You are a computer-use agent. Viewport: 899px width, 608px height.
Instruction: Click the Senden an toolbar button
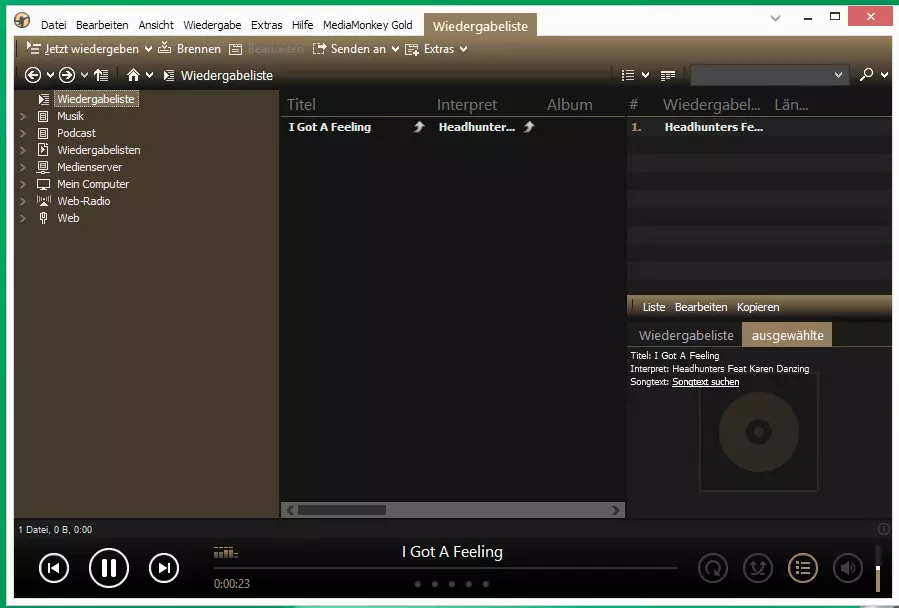(x=349, y=49)
